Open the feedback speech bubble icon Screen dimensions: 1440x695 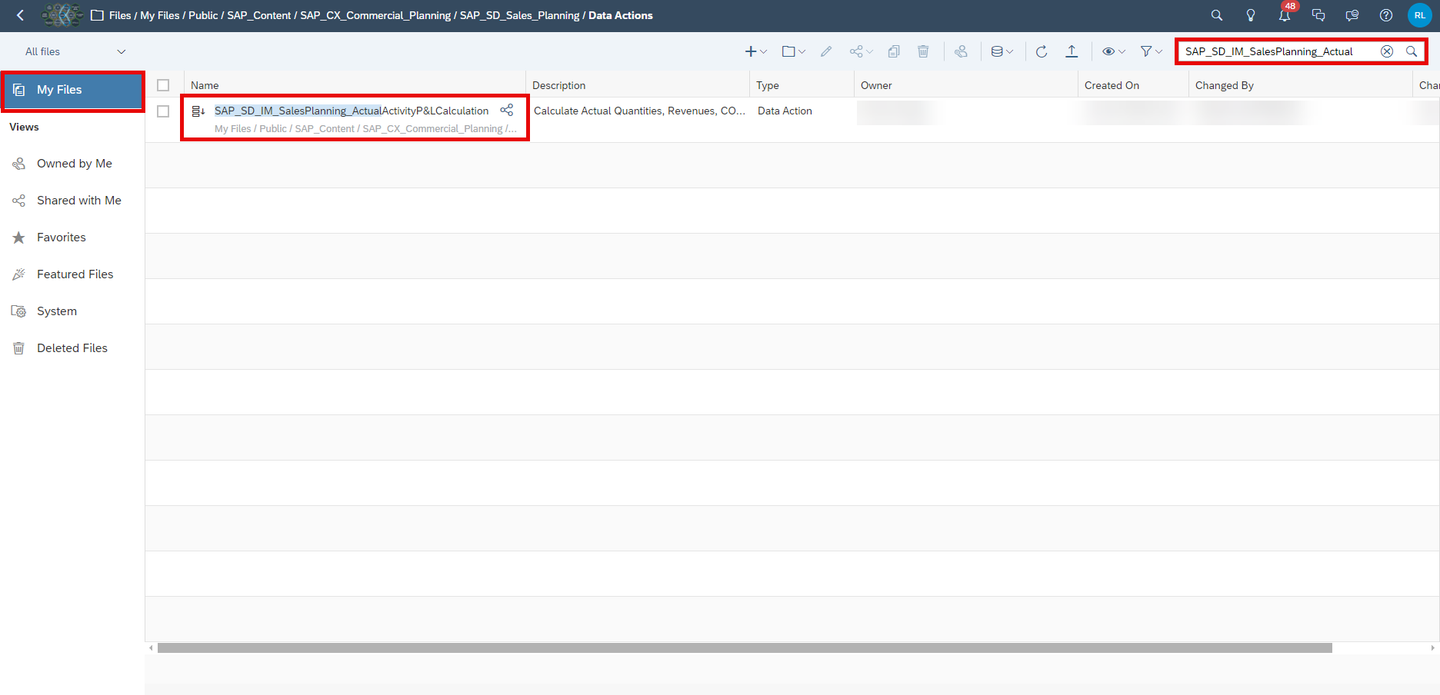(x=1352, y=15)
